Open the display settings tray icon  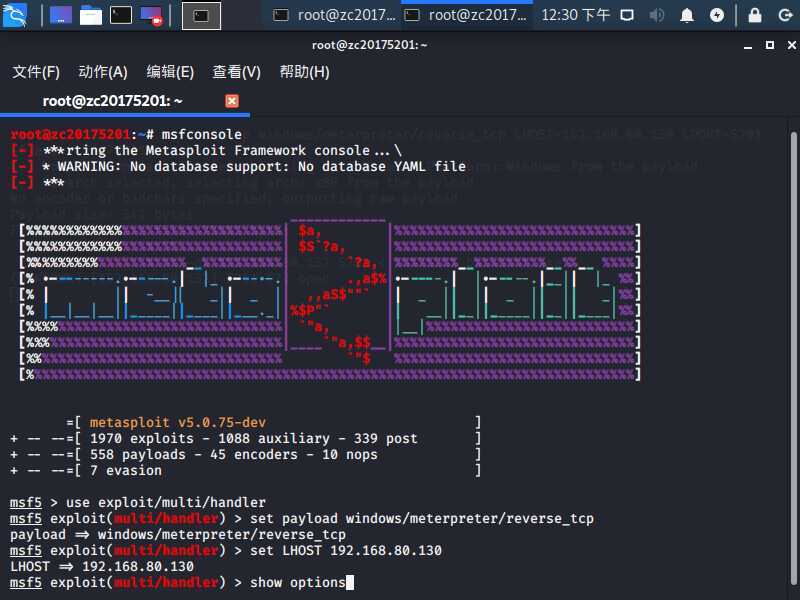pos(627,15)
